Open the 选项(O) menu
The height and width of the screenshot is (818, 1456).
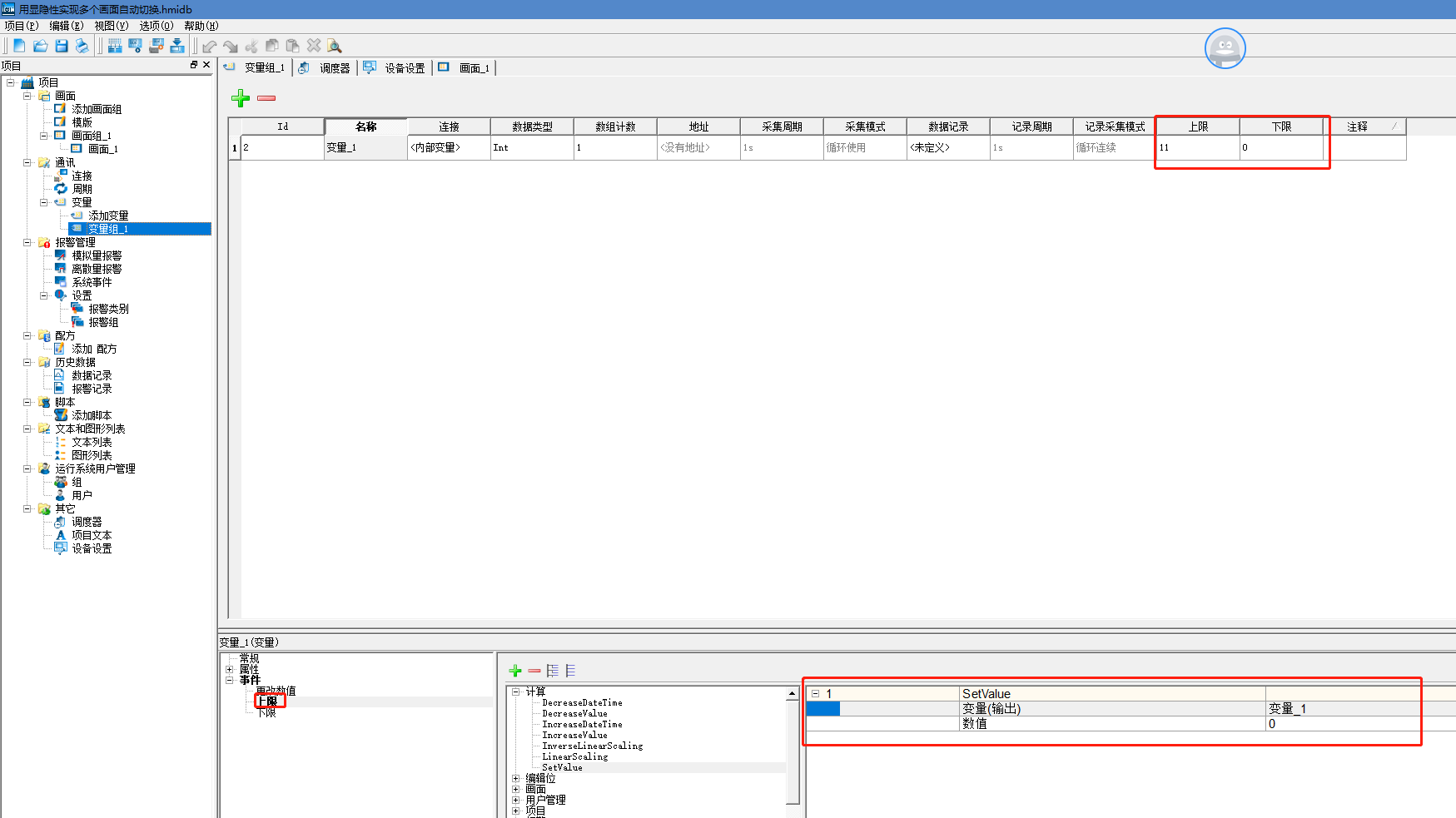point(157,26)
